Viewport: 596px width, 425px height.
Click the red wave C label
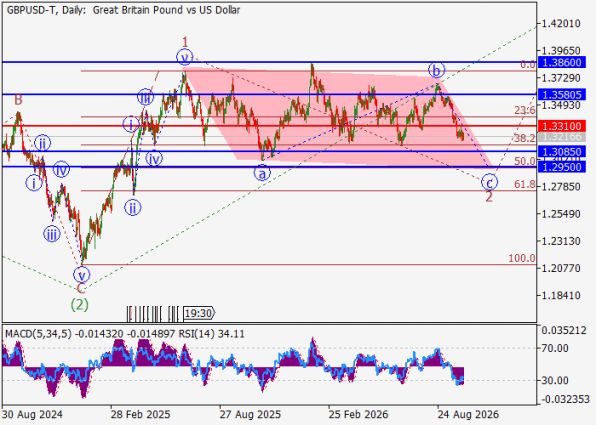click(x=81, y=289)
